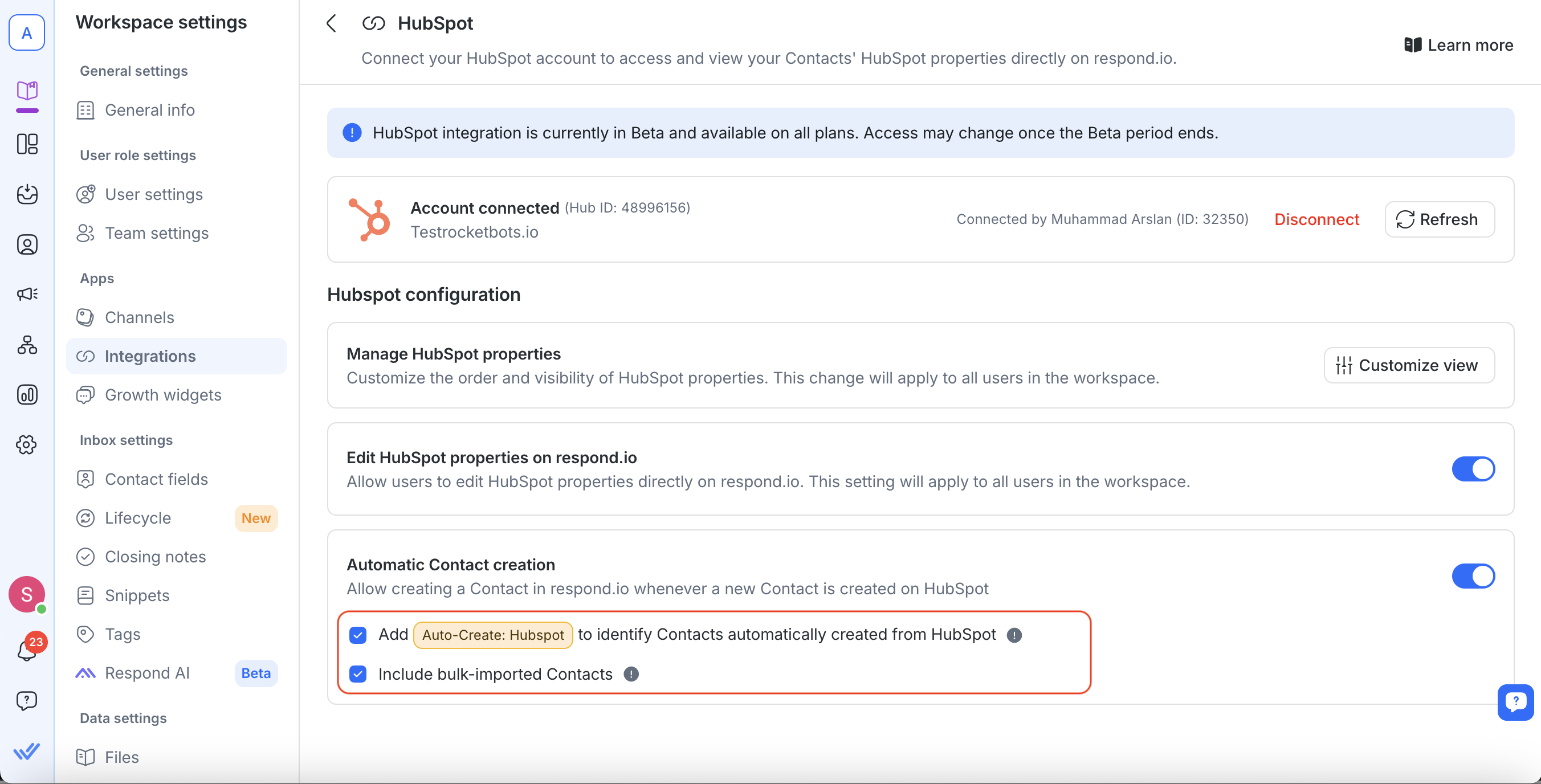Image resolution: width=1541 pixels, height=784 pixels.
Task: Open the reports chart icon in left rail
Action: tap(27, 395)
